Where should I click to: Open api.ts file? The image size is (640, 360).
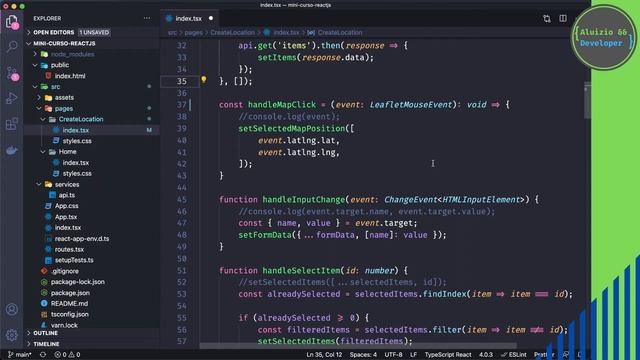(x=66, y=195)
